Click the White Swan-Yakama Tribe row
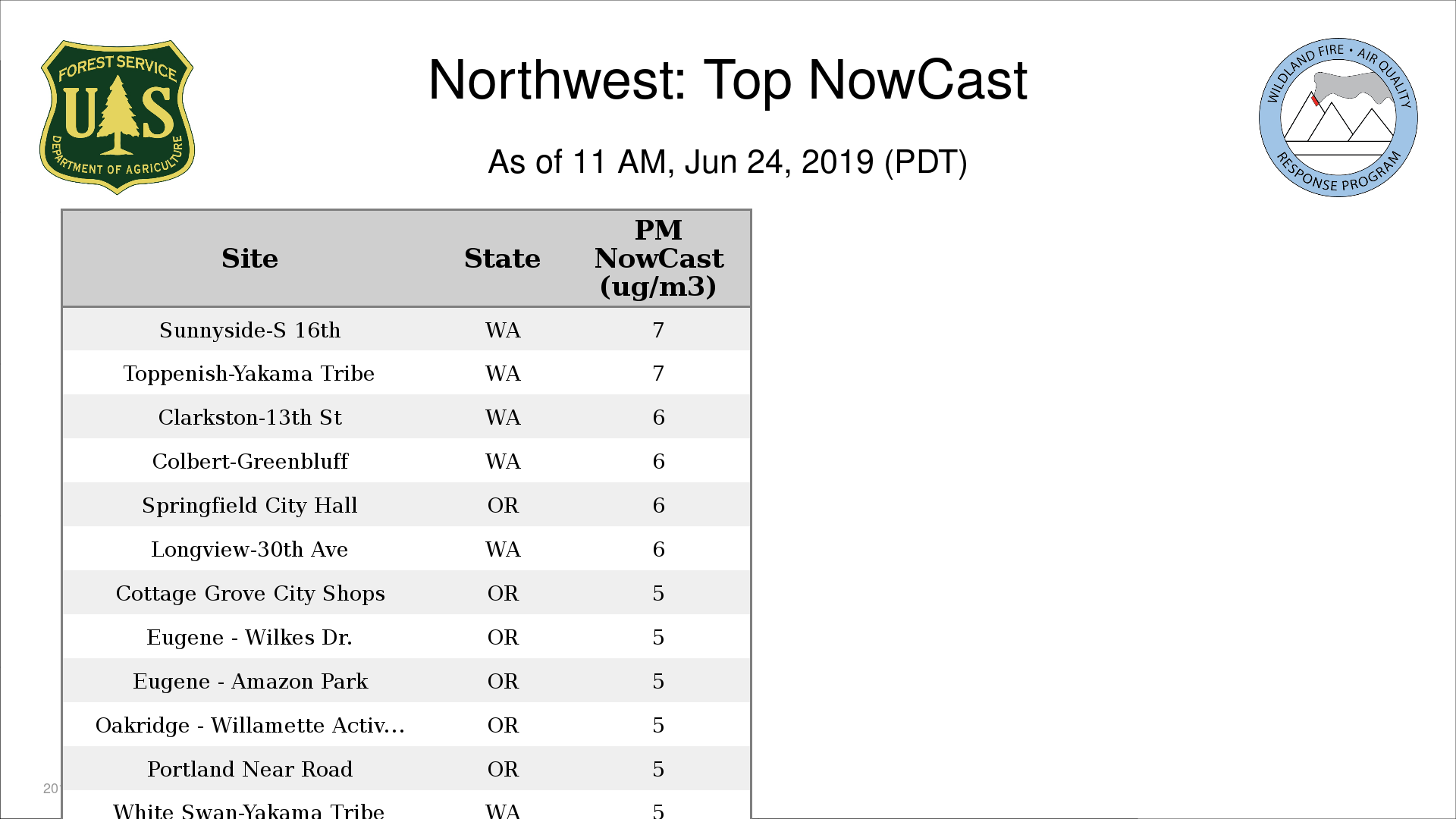Viewport: 1456px width, 819px height. (x=249, y=810)
